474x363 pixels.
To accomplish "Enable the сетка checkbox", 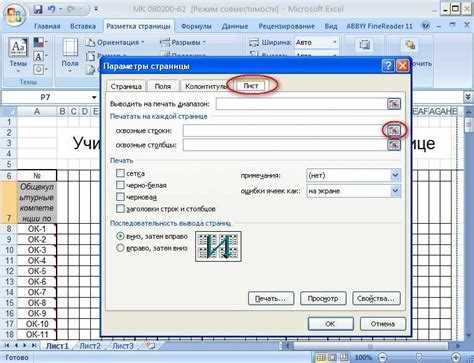I will click(x=120, y=173).
